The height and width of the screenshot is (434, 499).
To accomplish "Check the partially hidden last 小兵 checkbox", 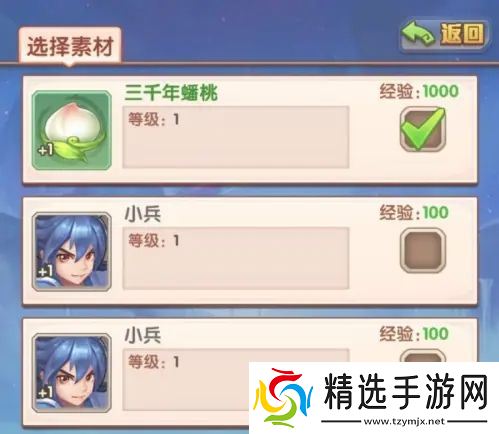I will tap(423, 356).
